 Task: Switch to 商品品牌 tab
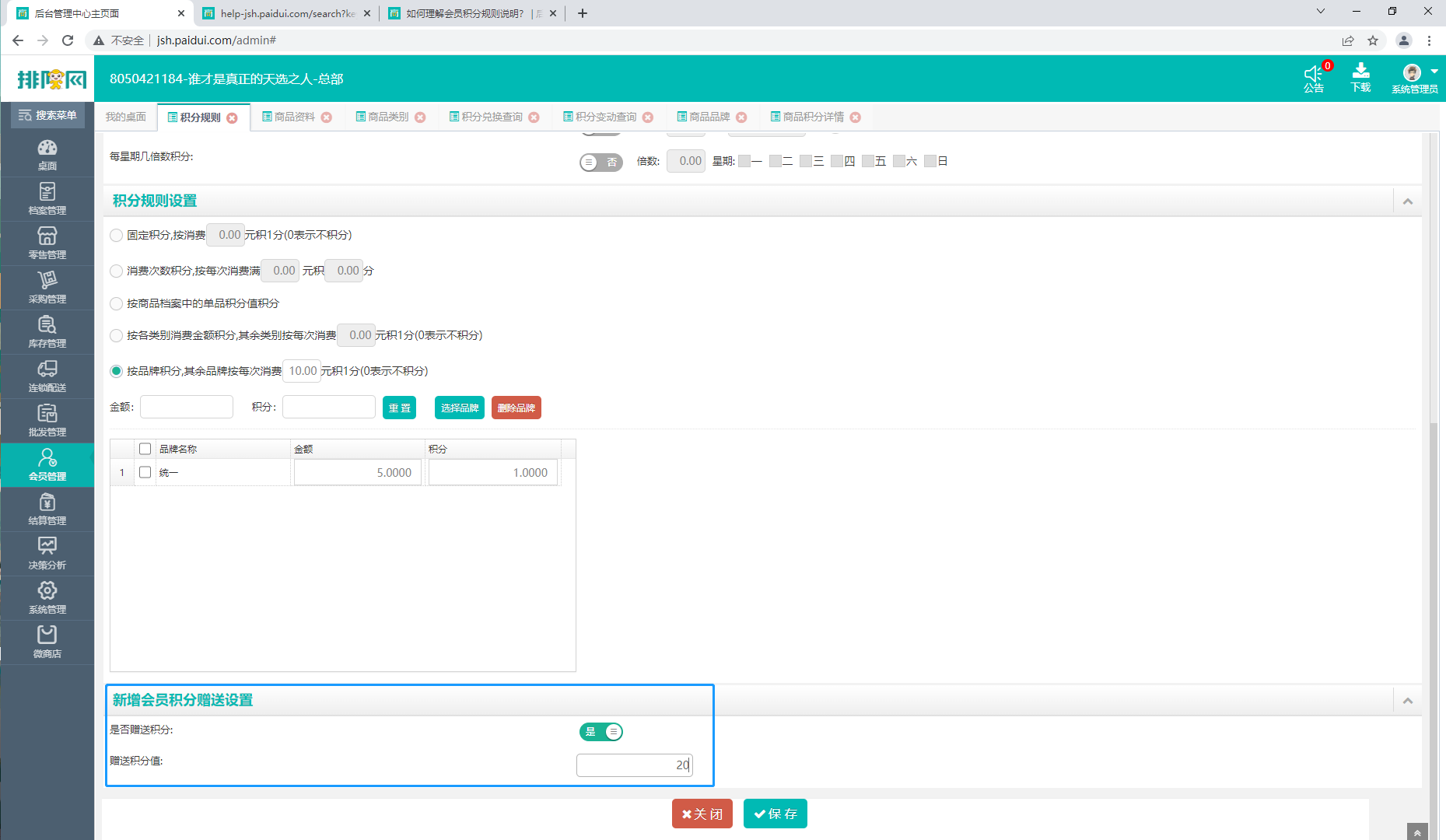point(703,117)
